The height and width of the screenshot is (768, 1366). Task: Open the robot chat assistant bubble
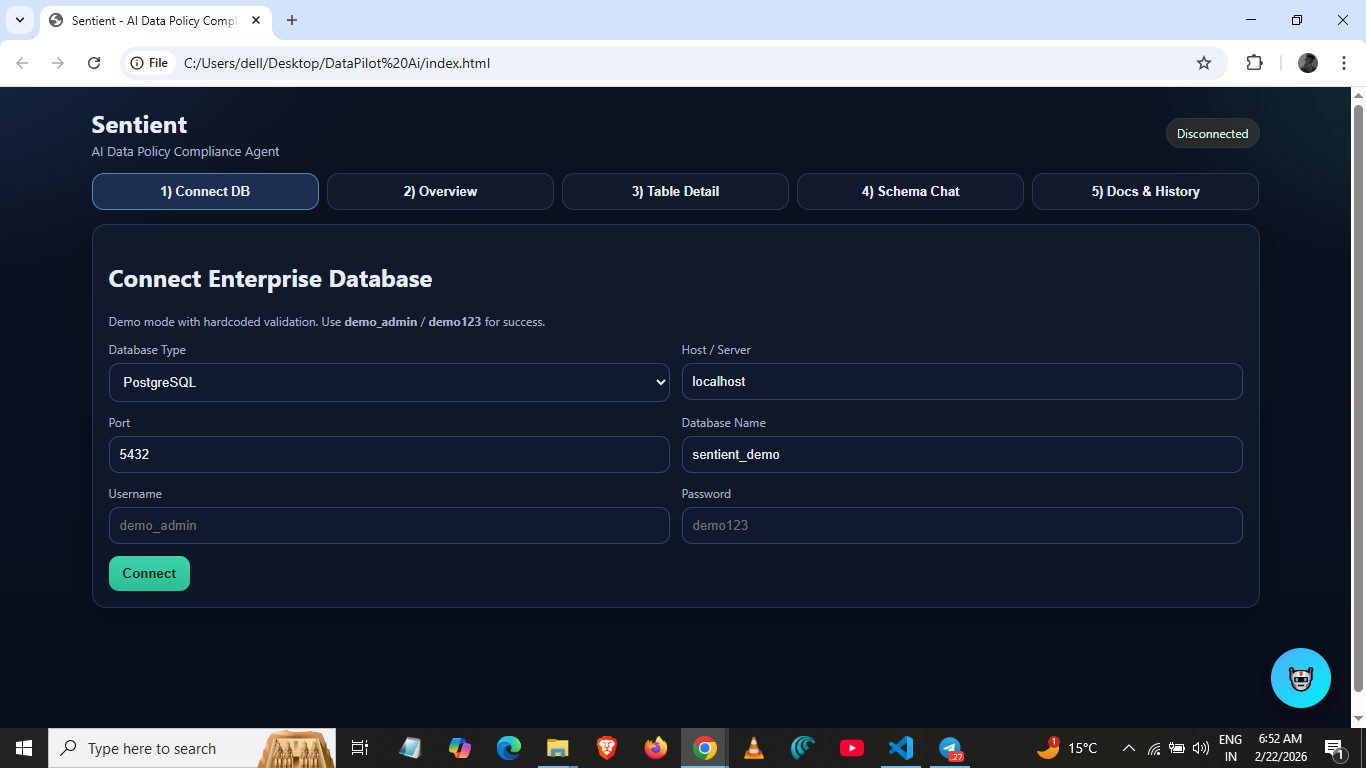1300,678
